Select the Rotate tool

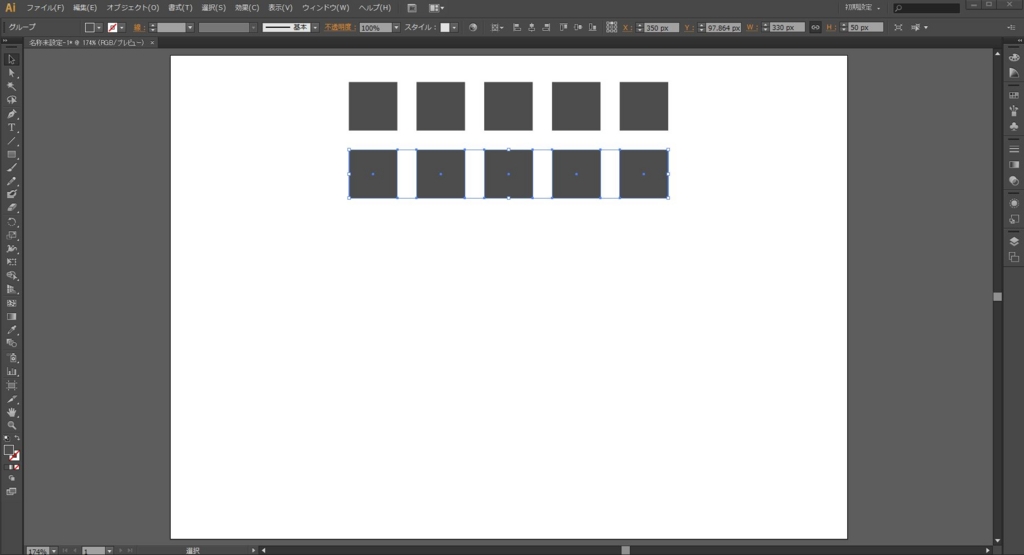point(11,222)
